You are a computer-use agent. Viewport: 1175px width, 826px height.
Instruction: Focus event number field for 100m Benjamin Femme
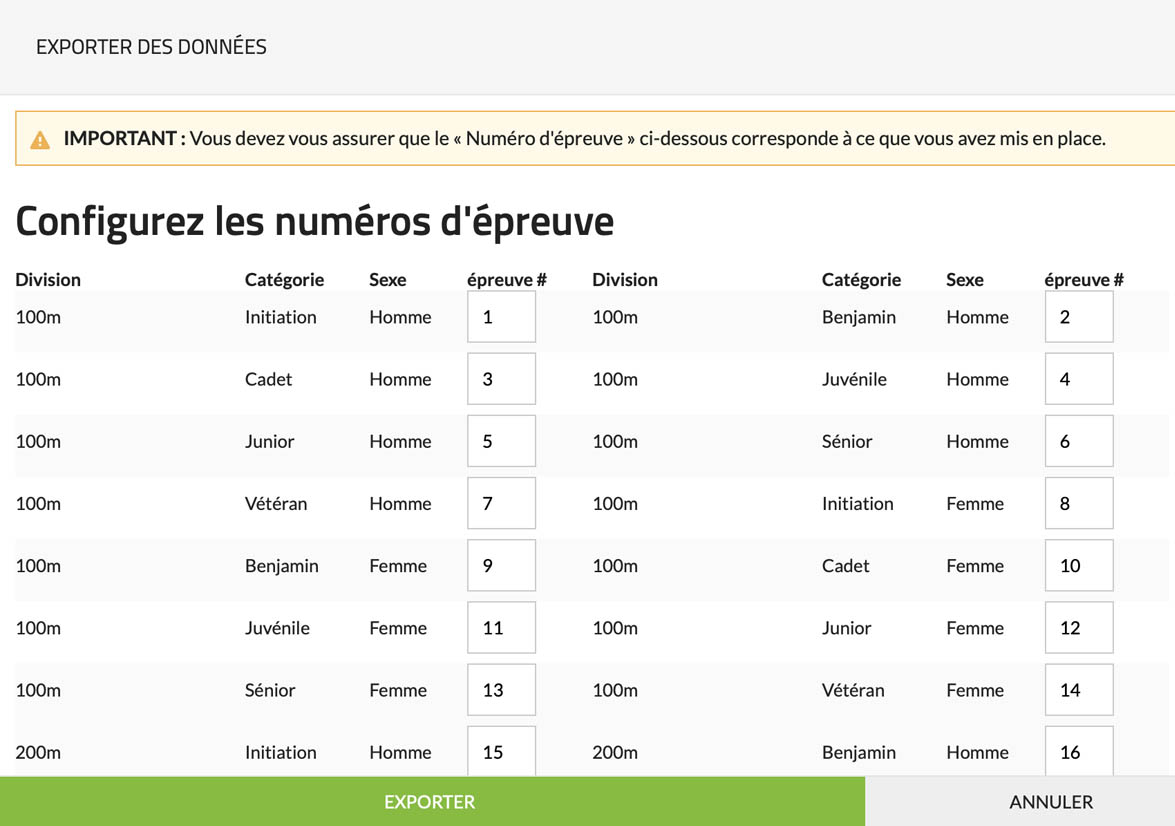(x=501, y=565)
